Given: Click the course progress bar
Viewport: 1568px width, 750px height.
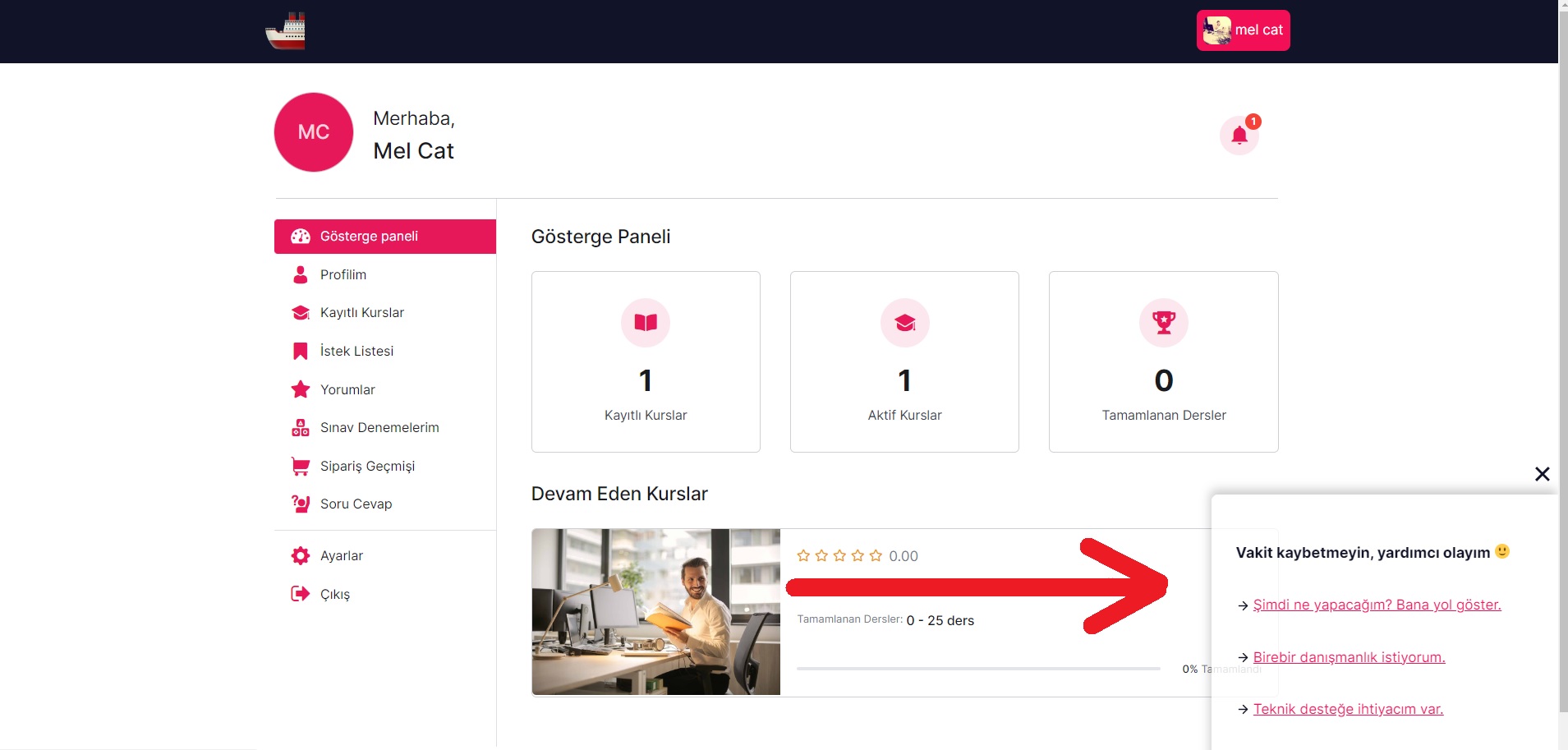Looking at the screenshot, I should point(978,669).
